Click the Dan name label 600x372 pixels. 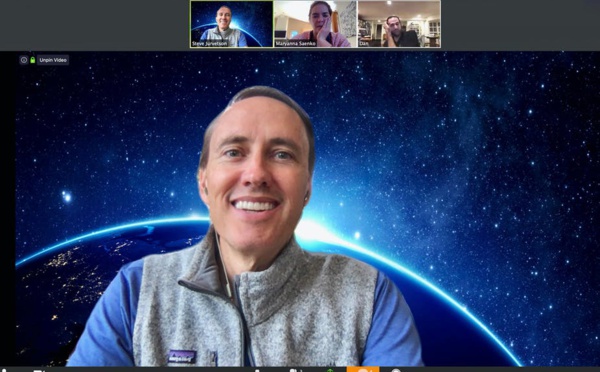point(364,44)
